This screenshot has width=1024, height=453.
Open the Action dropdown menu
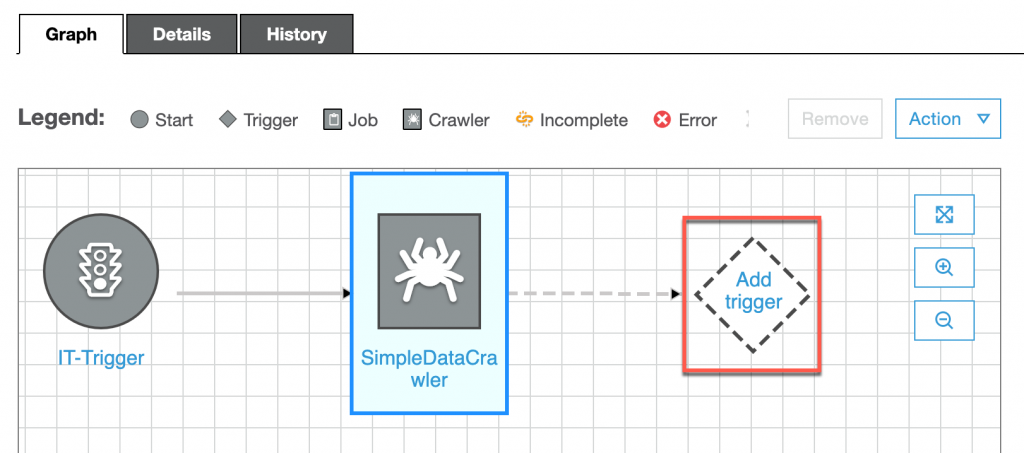tap(948, 119)
